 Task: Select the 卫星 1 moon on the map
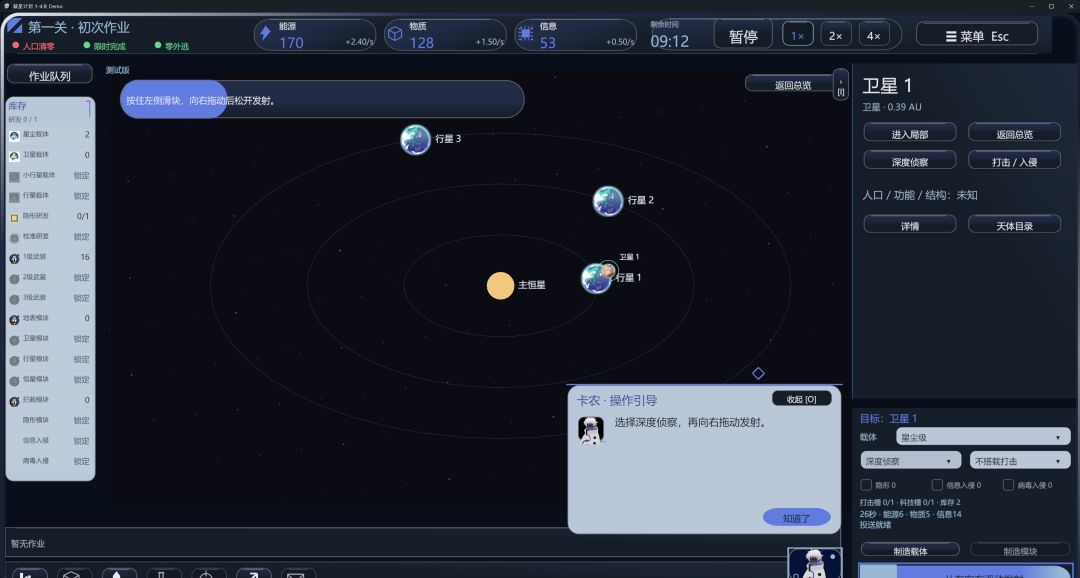(608, 271)
